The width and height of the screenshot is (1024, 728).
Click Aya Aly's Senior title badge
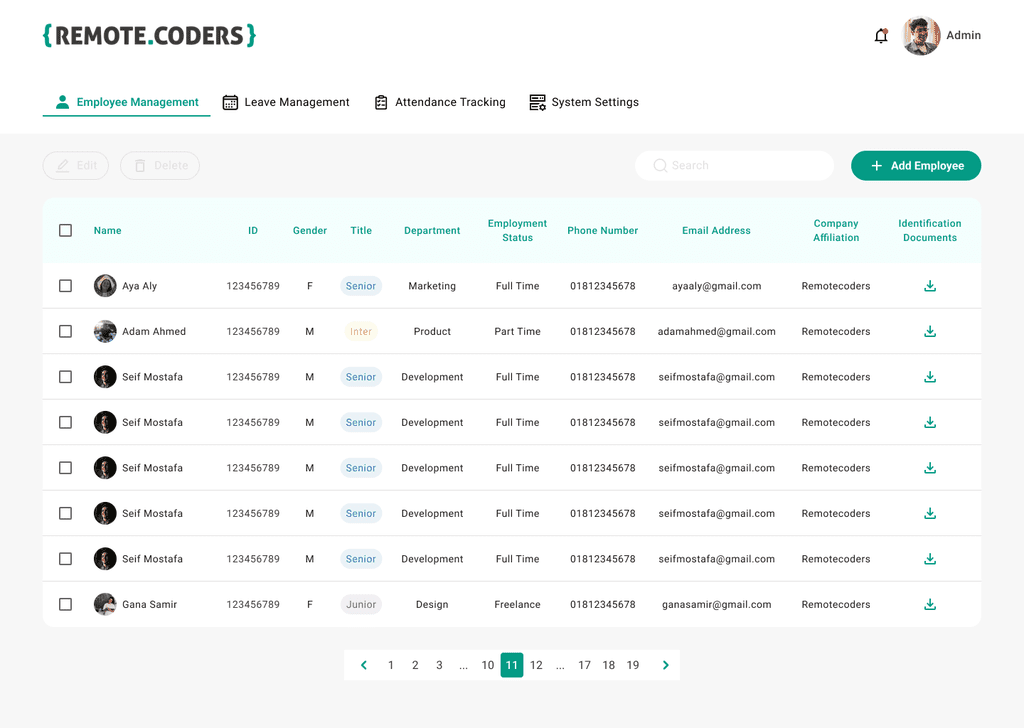(361, 286)
